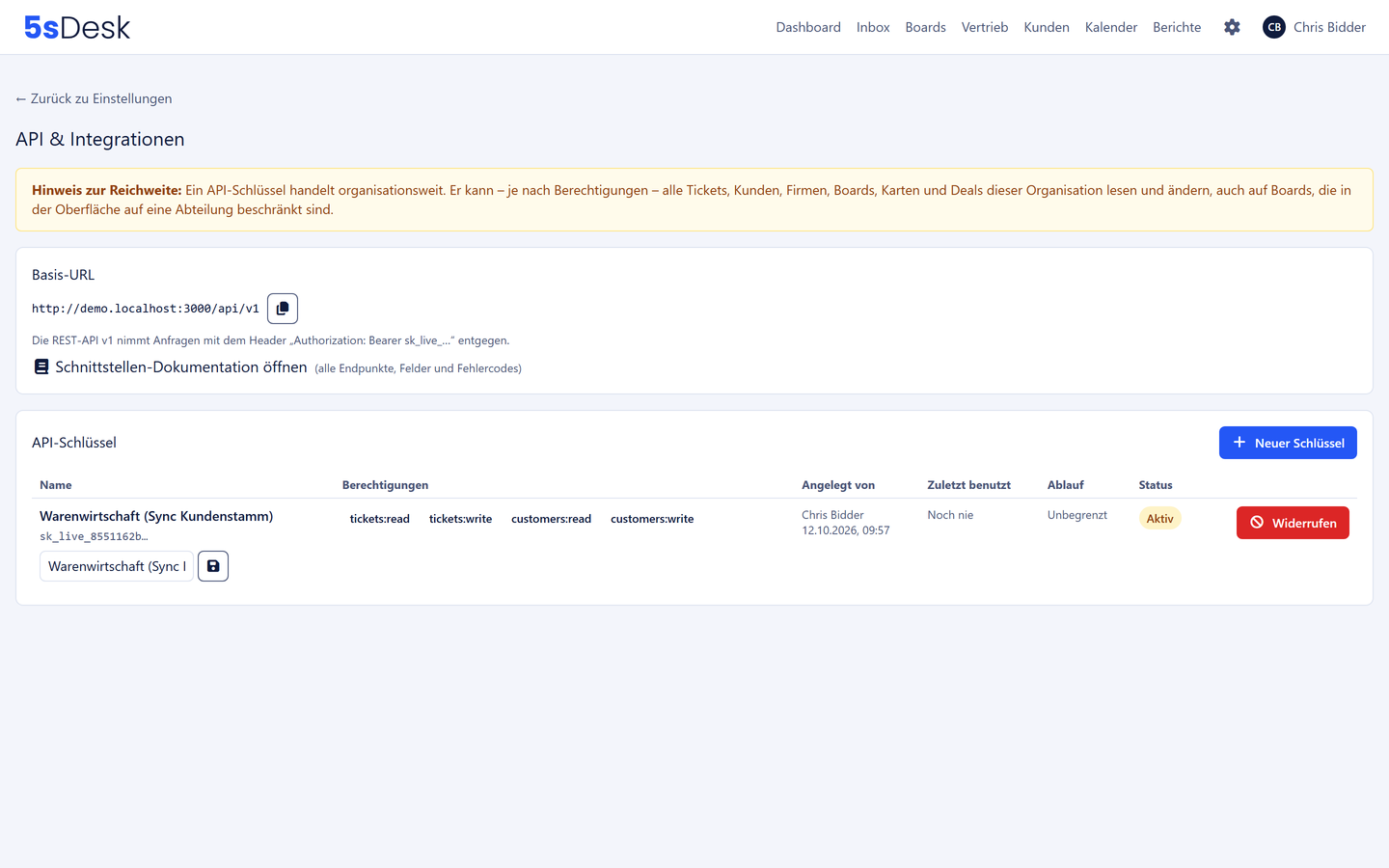The width and height of the screenshot is (1389, 868).
Task: Click the CB user avatar
Action: [1274, 27]
